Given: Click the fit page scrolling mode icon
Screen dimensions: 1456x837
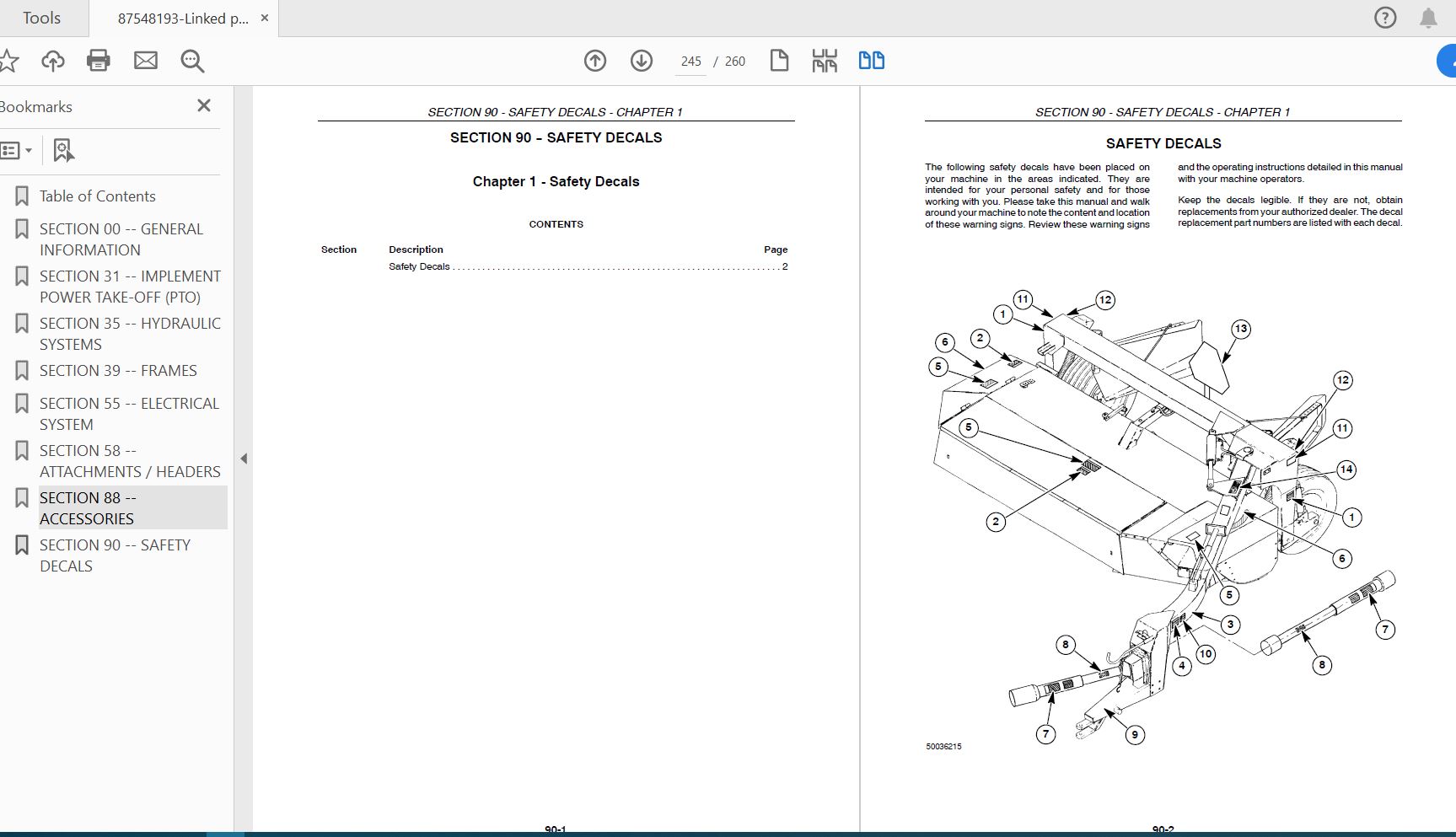Looking at the screenshot, I should pos(825,61).
